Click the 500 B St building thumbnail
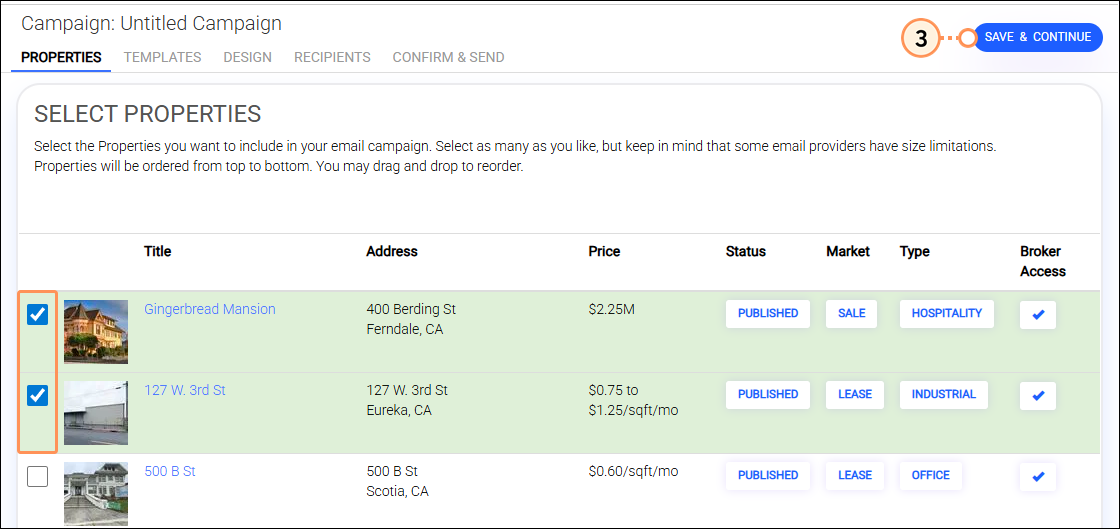This screenshot has width=1120, height=529. [x=96, y=493]
